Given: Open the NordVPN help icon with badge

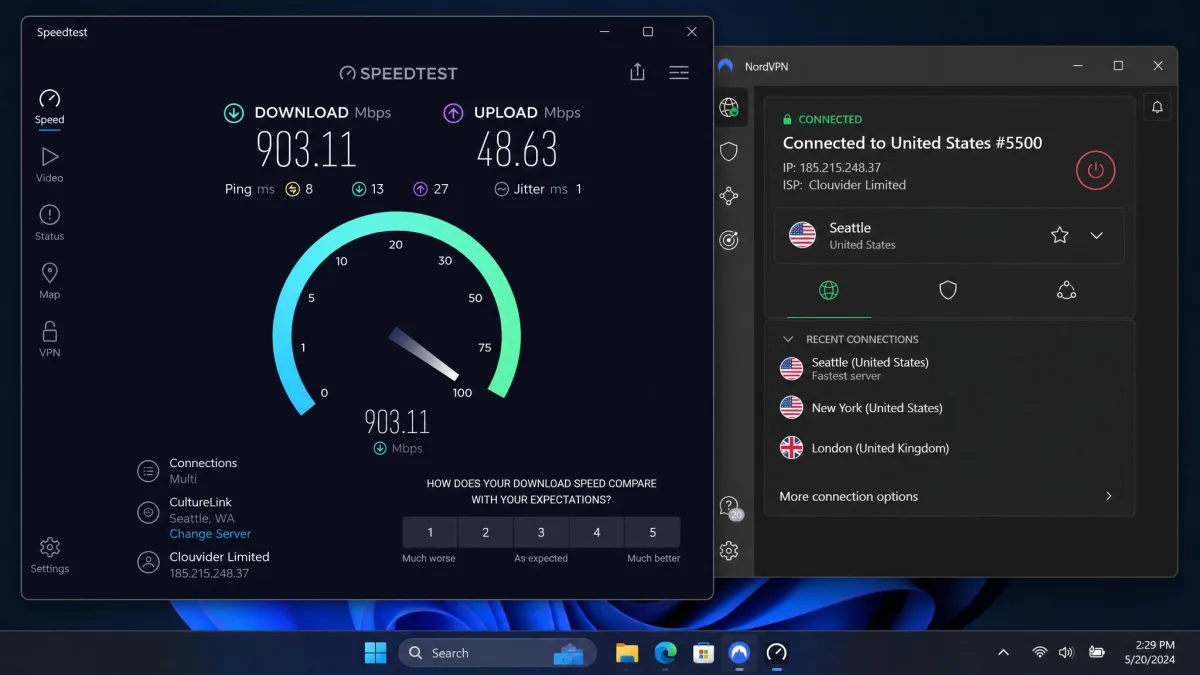Looking at the screenshot, I should [x=731, y=507].
